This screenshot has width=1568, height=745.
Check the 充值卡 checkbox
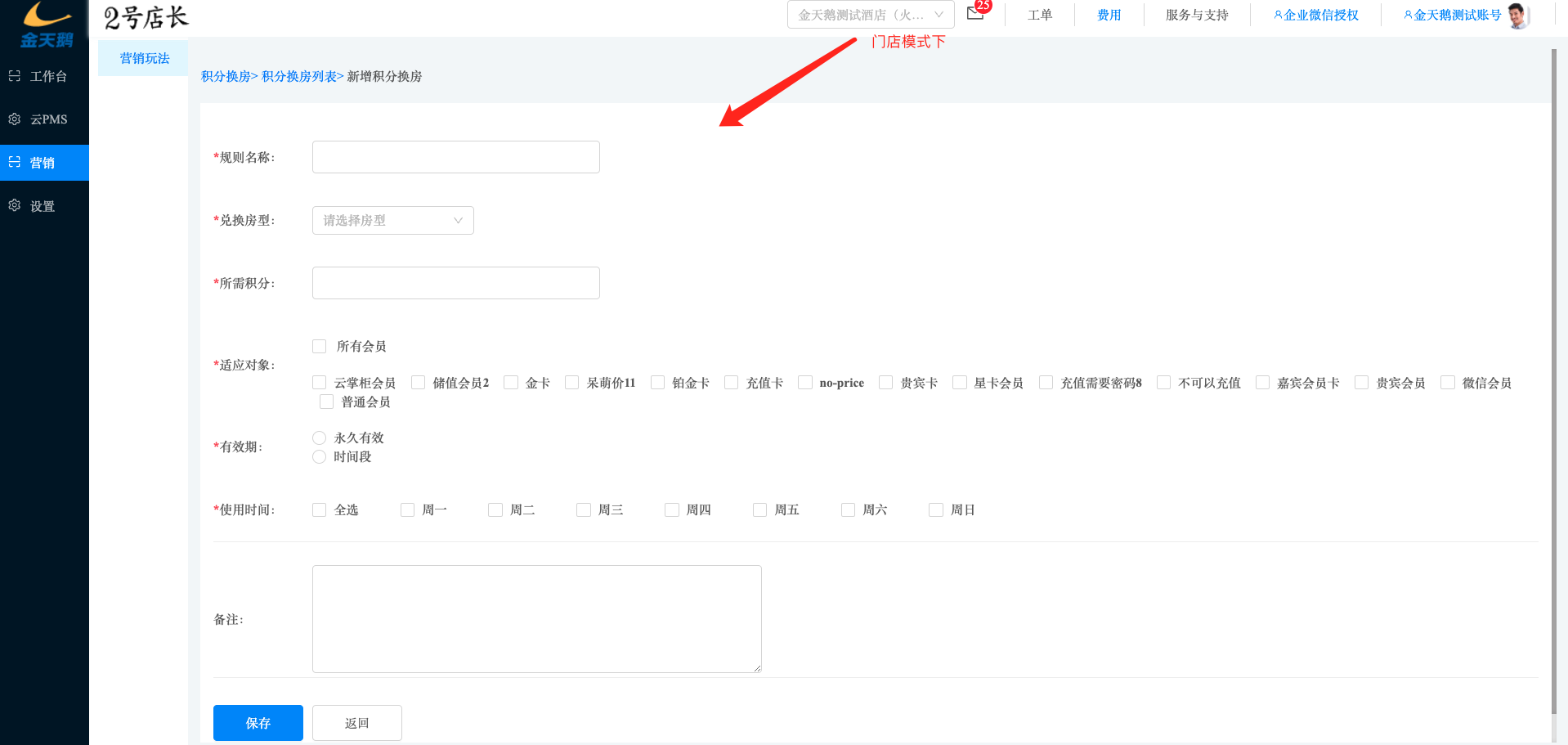coord(731,383)
